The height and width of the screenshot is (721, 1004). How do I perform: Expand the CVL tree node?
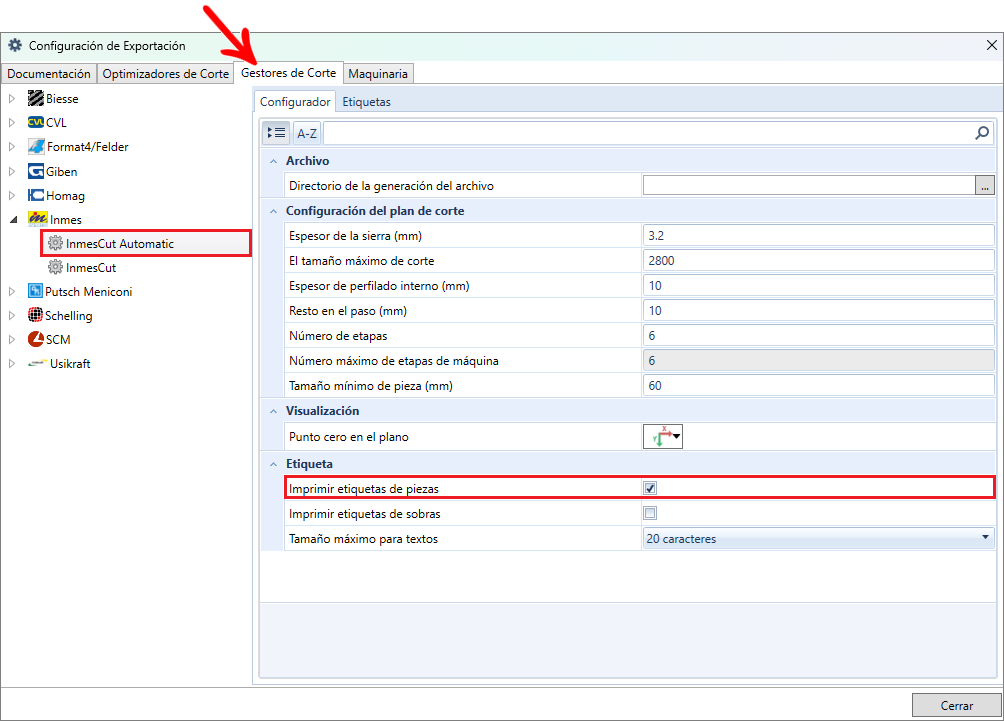click(x=12, y=122)
